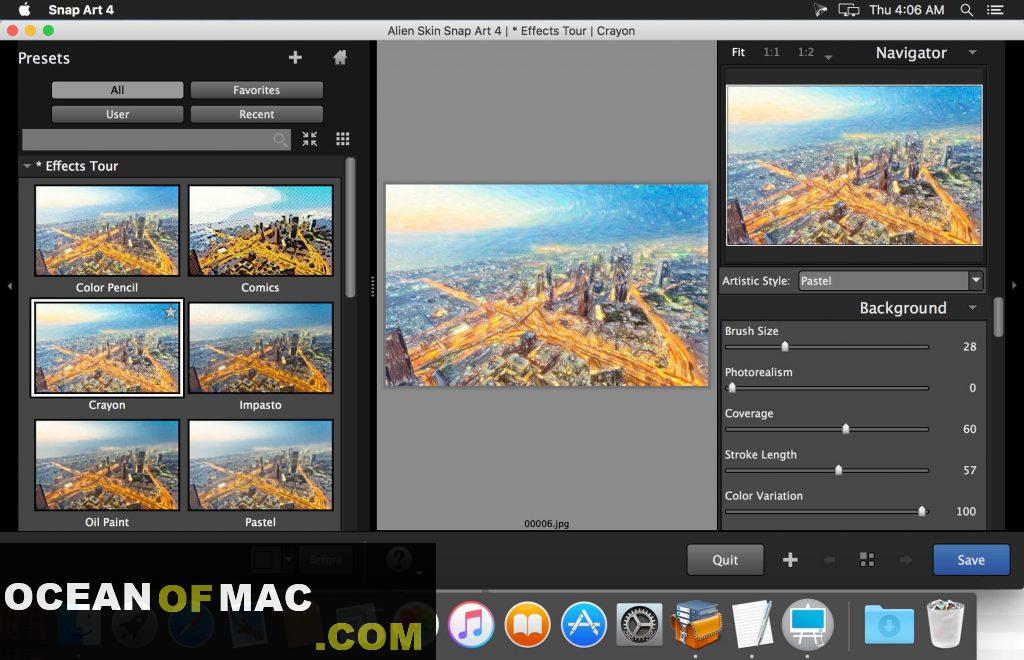Open Notification Center from the menu bar
1024x660 pixels.
click(x=995, y=10)
